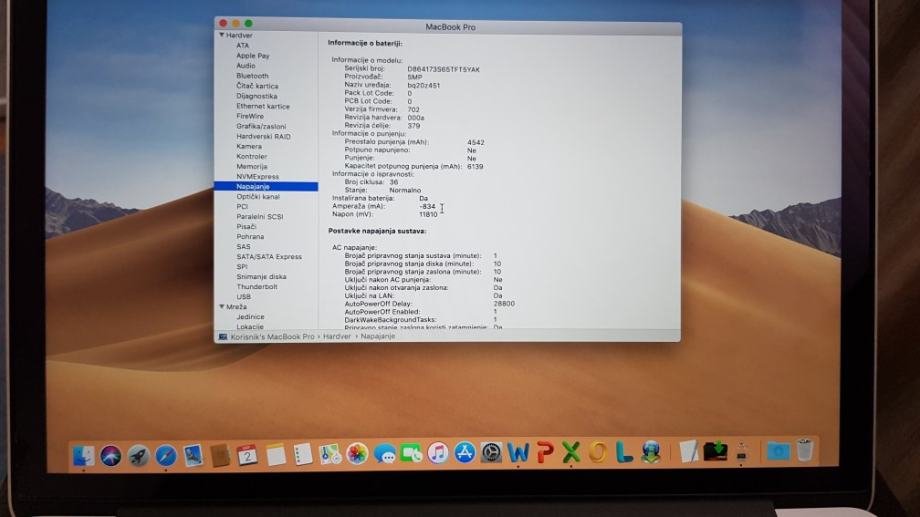
Task: Select Pohrana in sidebar
Action: point(250,236)
